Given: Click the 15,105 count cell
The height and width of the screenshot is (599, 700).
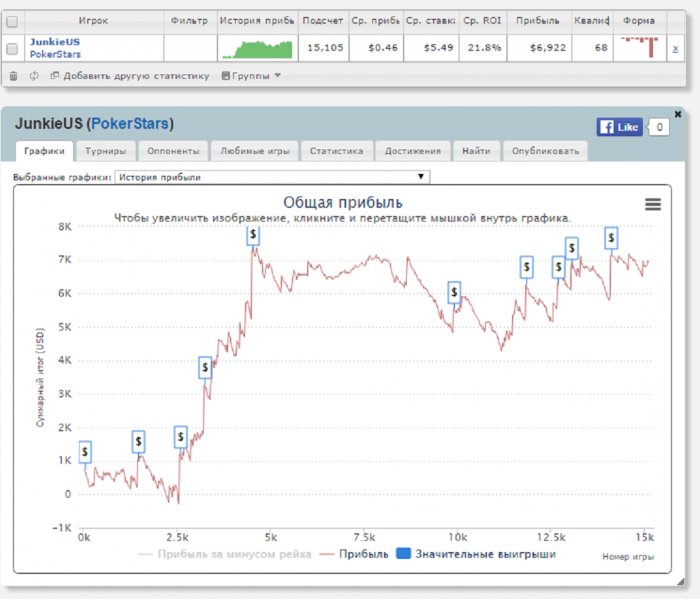Looking at the screenshot, I should [x=325, y=48].
